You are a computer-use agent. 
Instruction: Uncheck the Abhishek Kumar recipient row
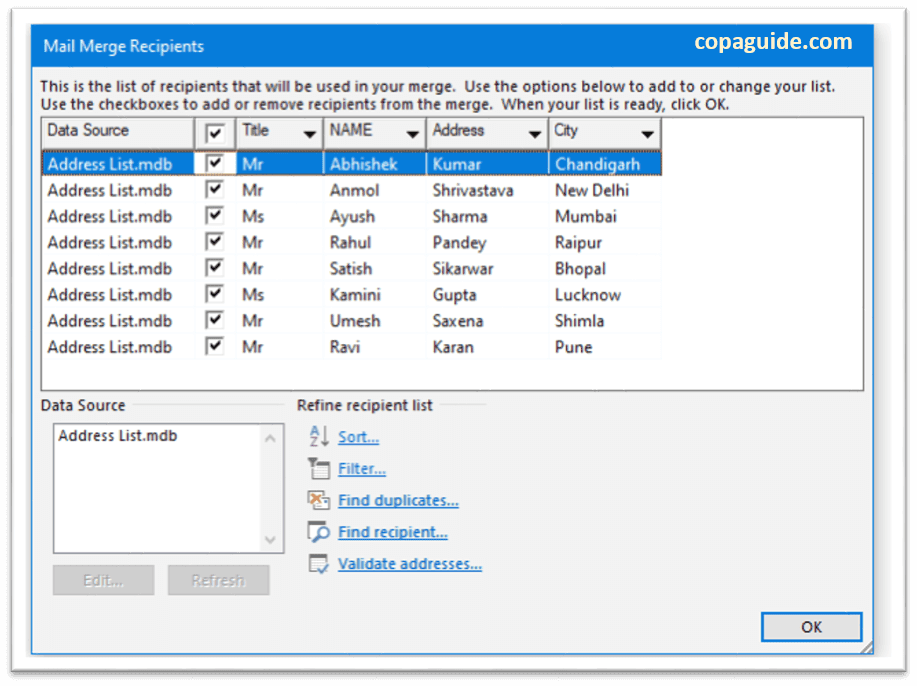pos(214,163)
